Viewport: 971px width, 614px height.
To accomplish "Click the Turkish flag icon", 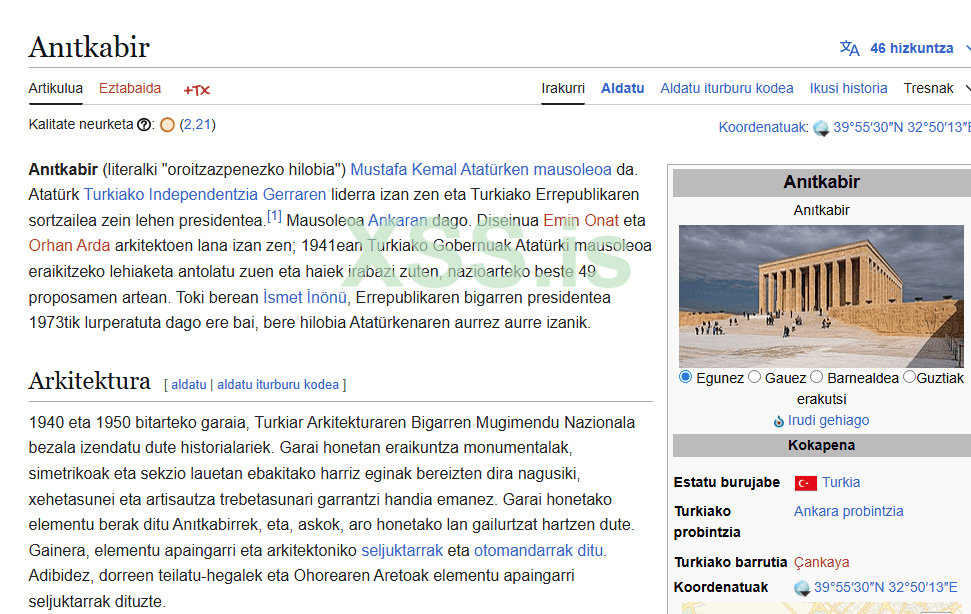I will pos(805,483).
